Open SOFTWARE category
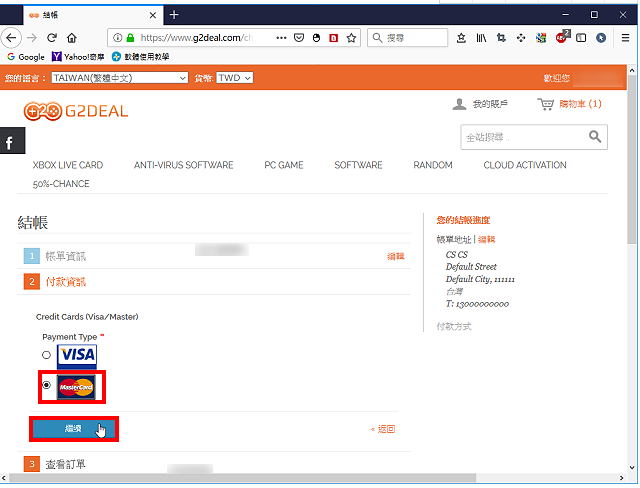 click(x=358, y=165)
